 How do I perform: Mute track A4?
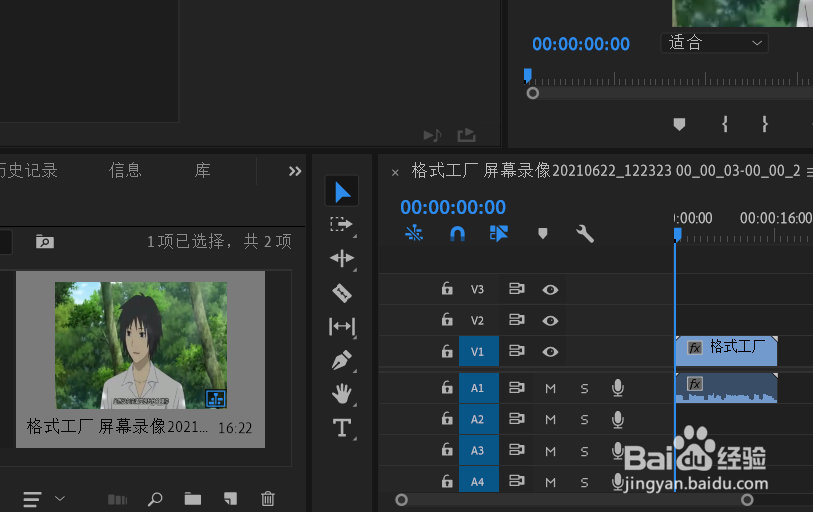[x=551, y=482]
